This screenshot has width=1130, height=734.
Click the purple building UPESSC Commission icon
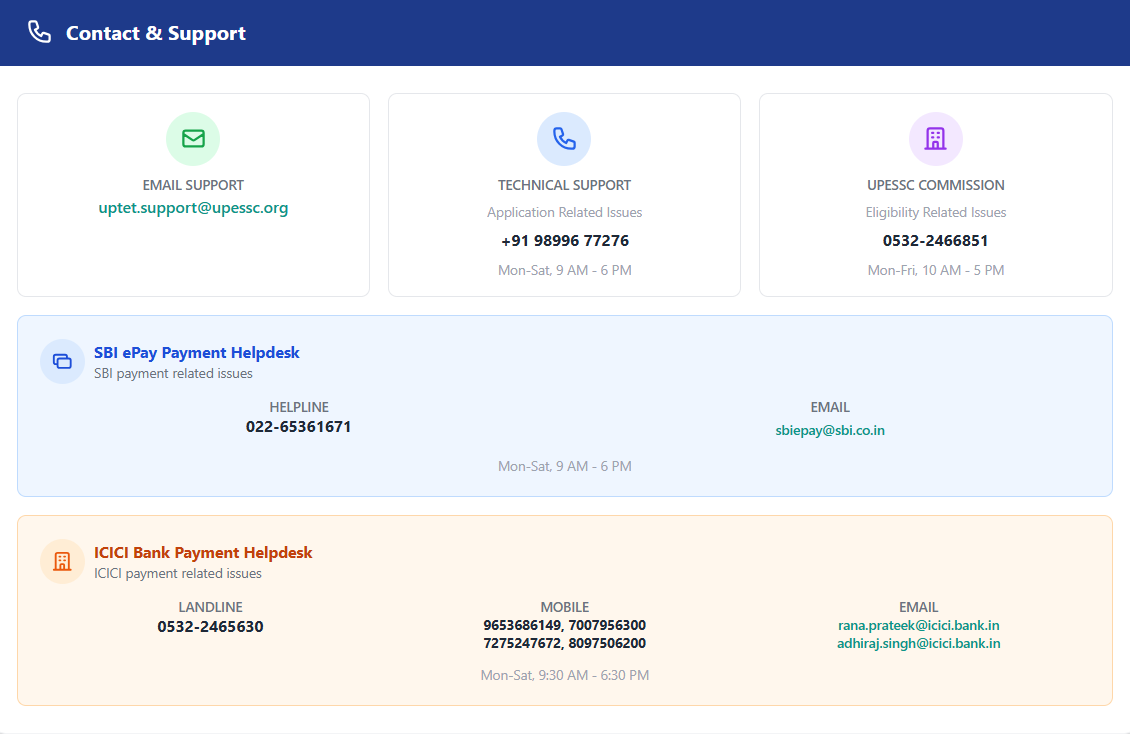(x=935, y=139)
